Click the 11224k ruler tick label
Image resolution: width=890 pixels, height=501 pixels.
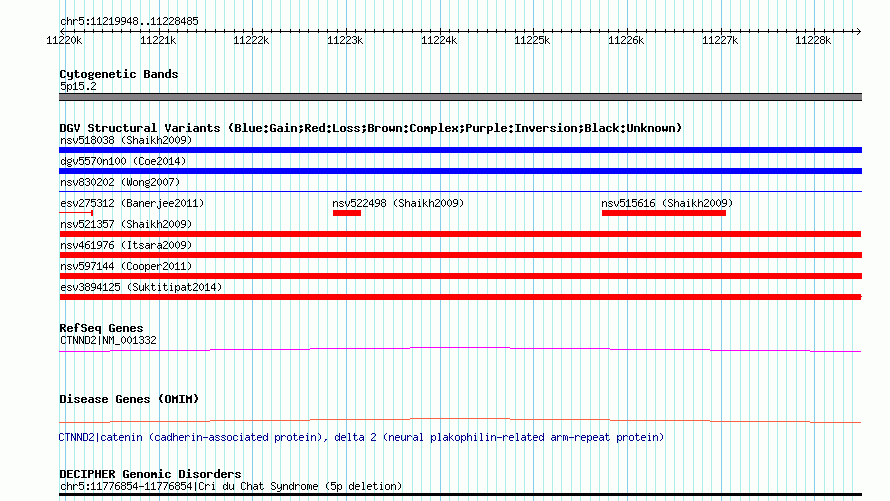pyautogui.click(x=439, y=40)
